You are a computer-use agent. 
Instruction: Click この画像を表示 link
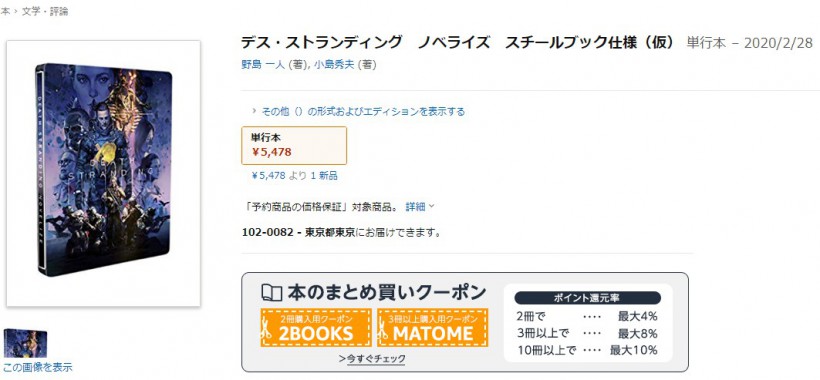(37, 367)
